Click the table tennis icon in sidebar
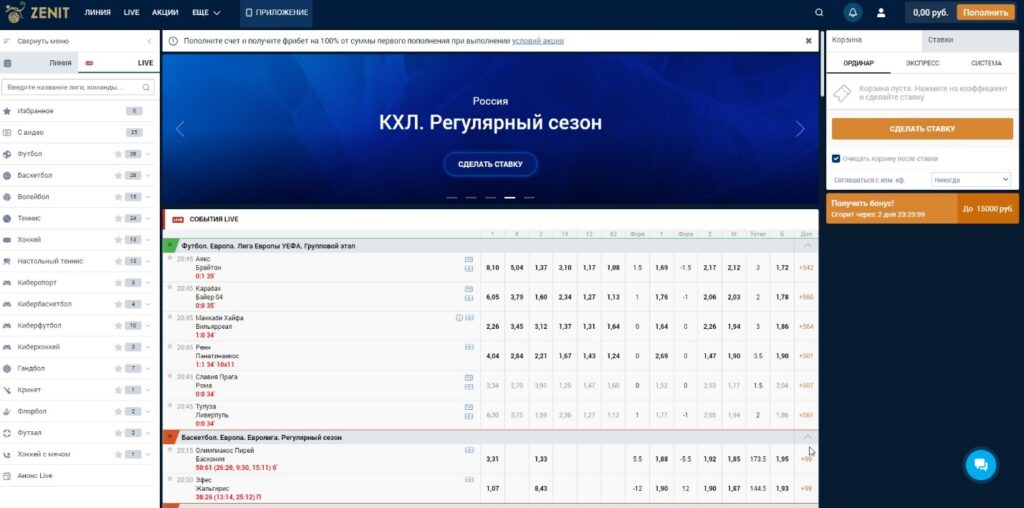Viewport: 1024px width, 508px height. pos(7,261)
